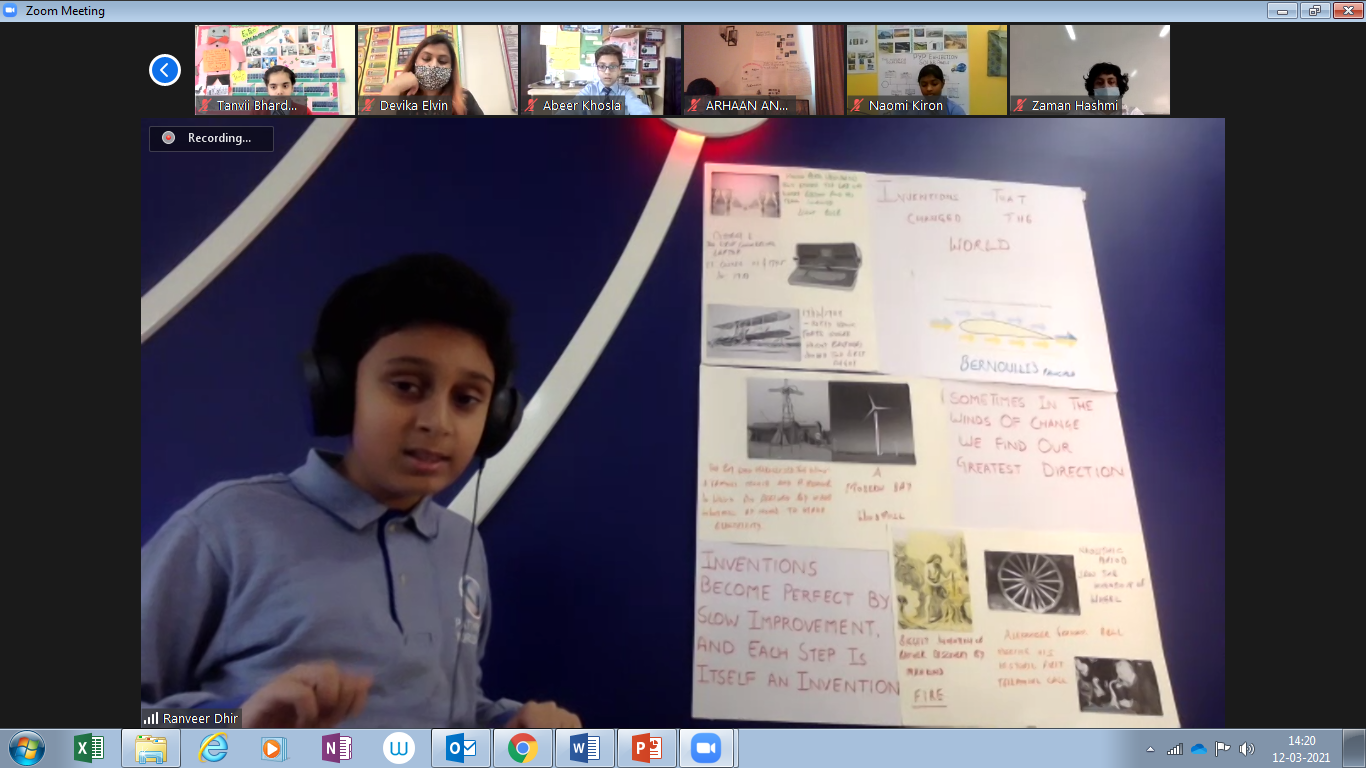Select ARHAAN AN... participant video thumbnail
The image size is (1366, 768).
click(764, 70)
